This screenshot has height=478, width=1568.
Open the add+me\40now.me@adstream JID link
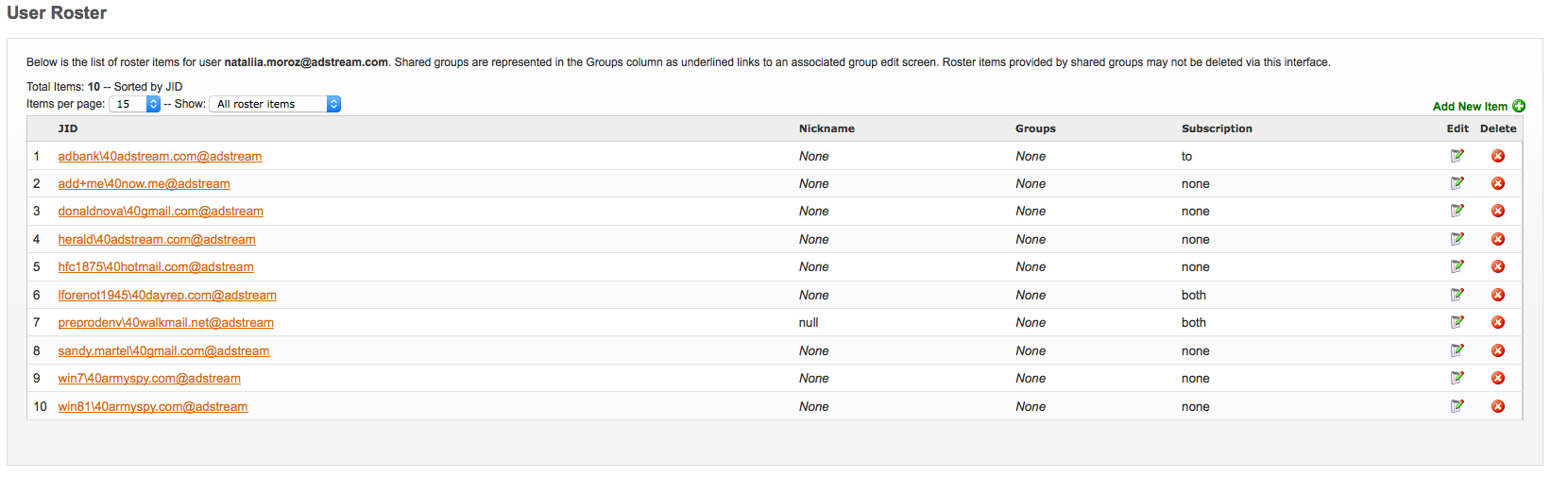tap(144, 183)
